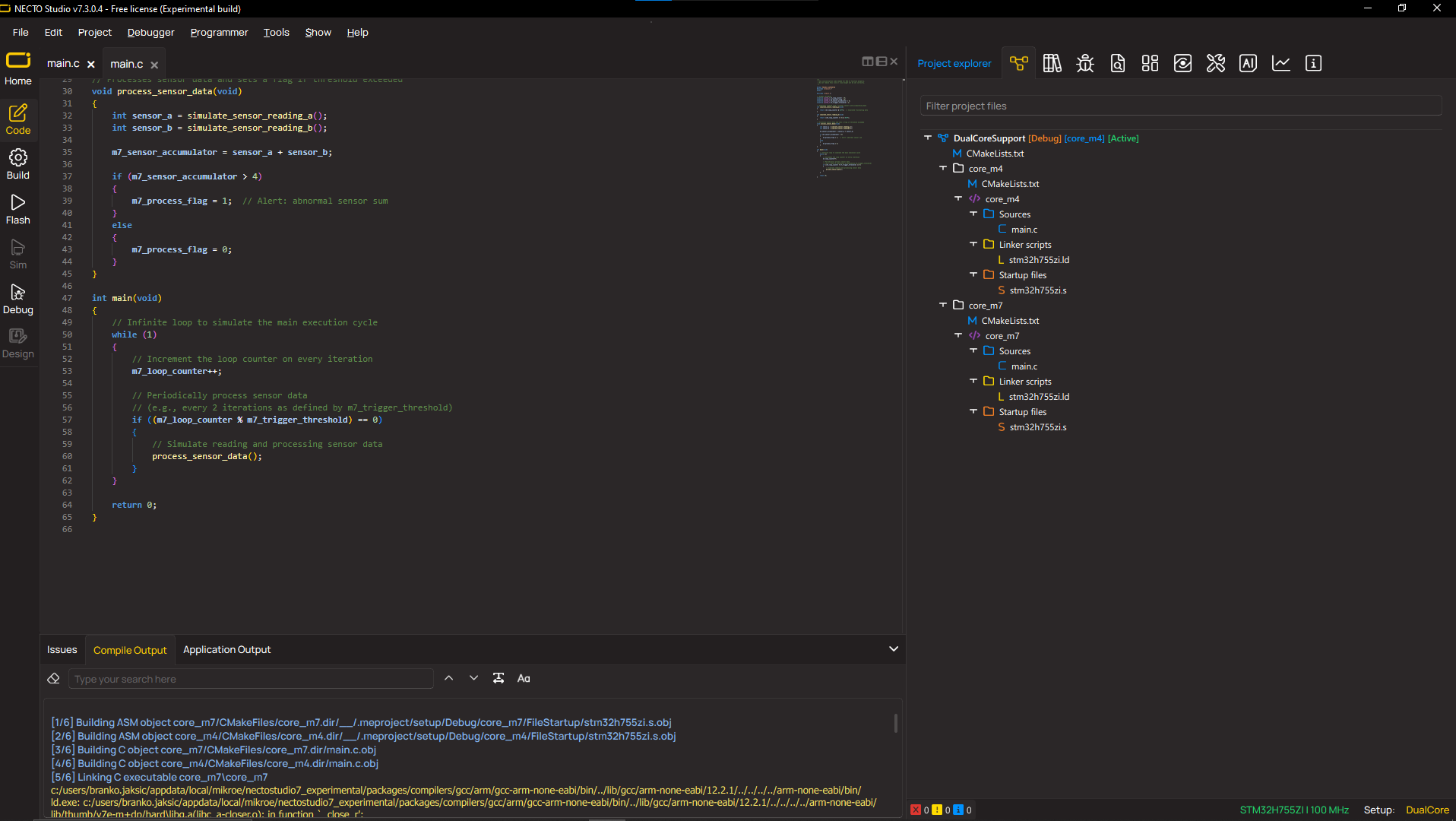The width and height of the screenshot is (1456, 821).
Task: Open the bug debug panel icon
Action: (1085, 63)
